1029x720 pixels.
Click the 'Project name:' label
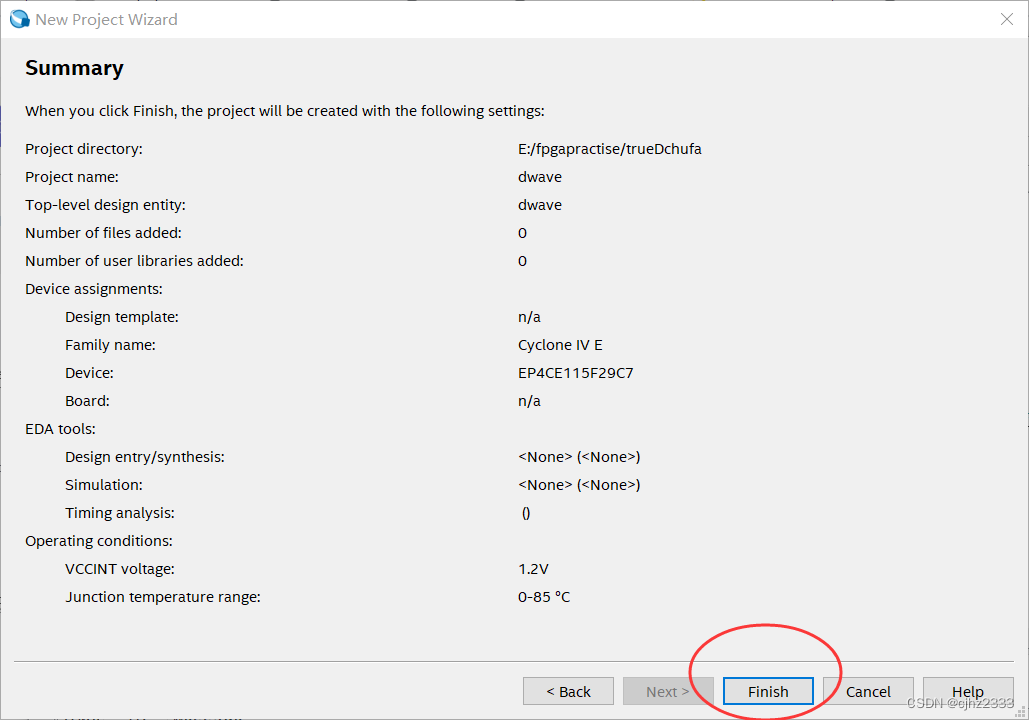click(x=72, y=177)
